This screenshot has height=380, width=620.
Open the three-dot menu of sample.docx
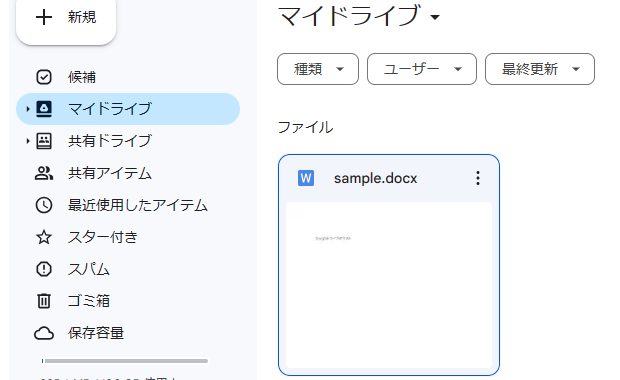click(x=478, y=178)
